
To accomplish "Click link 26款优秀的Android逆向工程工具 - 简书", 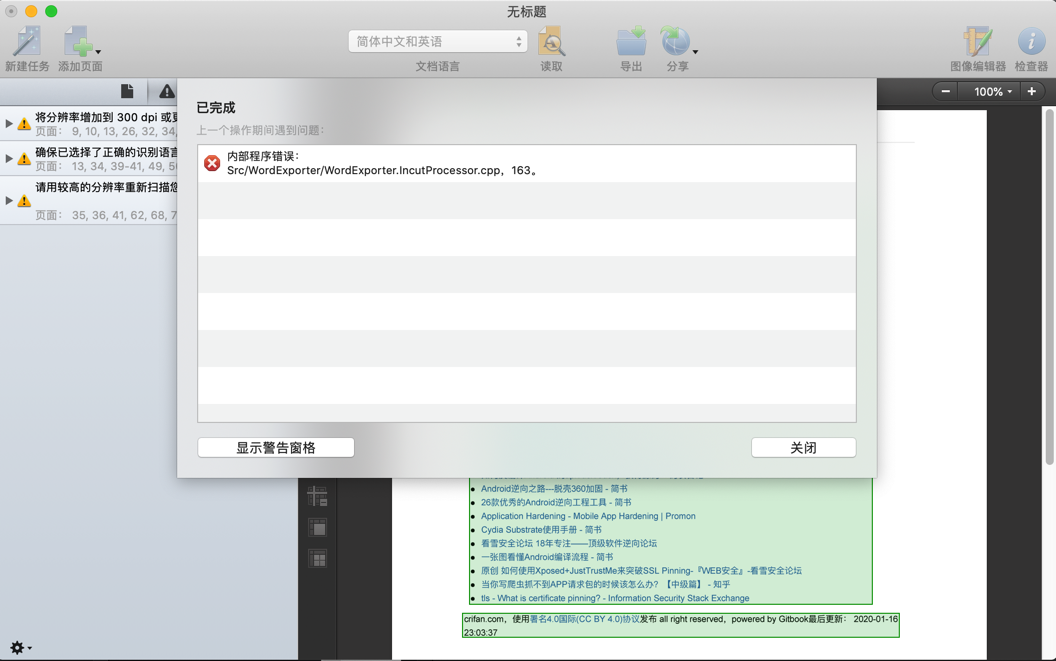I will pyautogui.click(x=556, y=502).
